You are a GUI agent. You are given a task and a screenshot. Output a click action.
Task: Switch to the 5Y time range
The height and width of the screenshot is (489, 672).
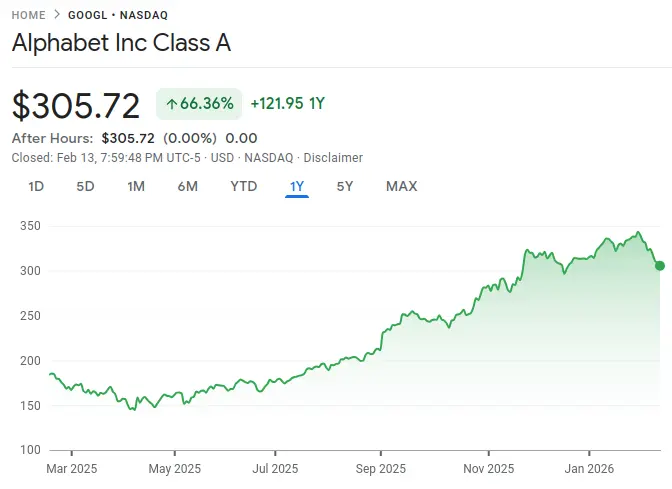[x=344, y=186]
